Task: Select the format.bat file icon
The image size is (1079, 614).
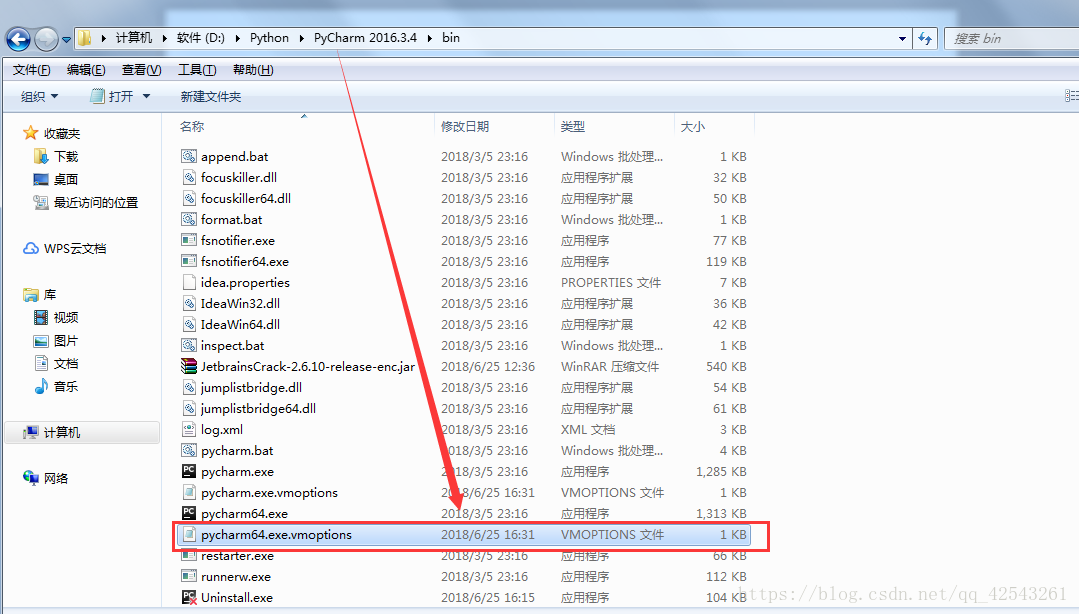Action: [x=189, y=219]
